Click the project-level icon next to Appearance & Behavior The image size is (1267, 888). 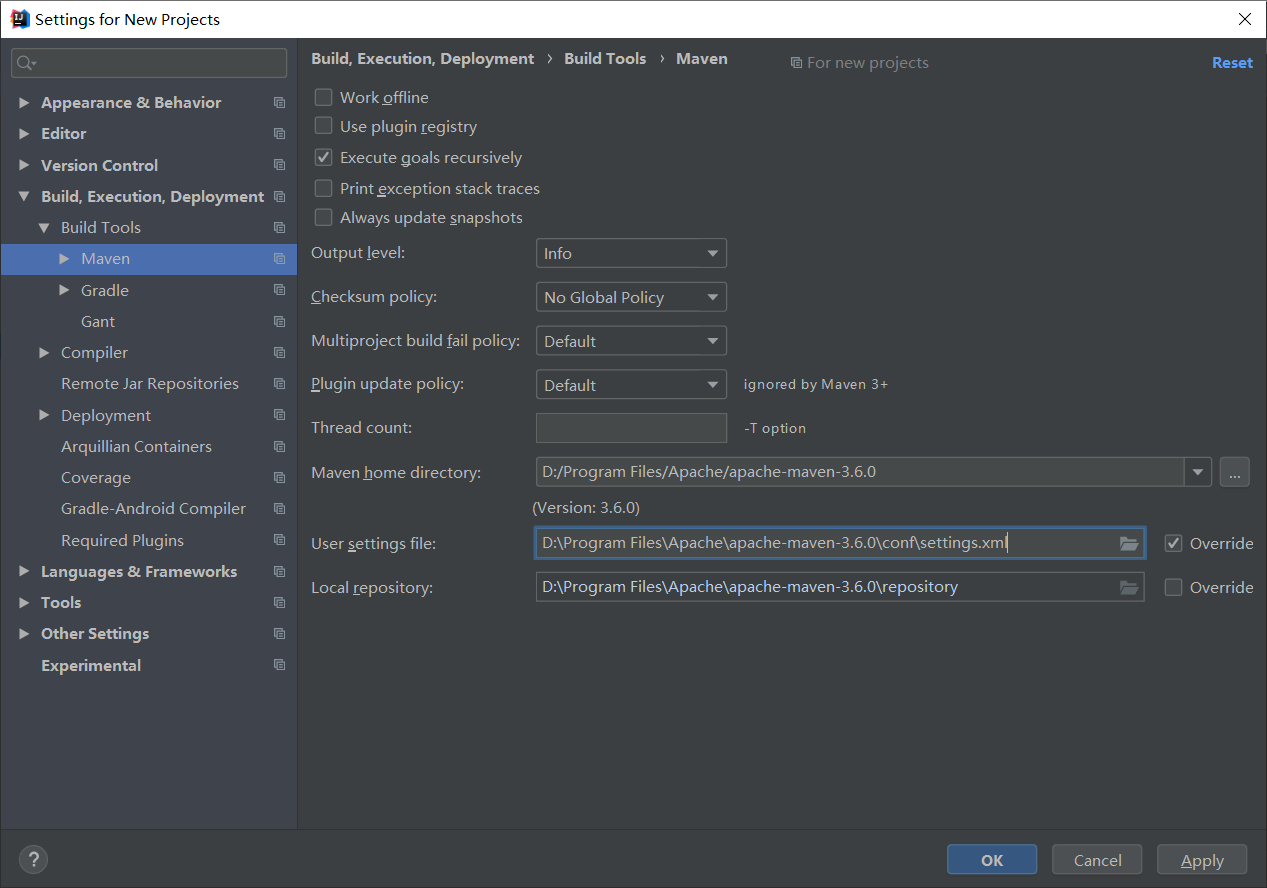coord(279,103)
